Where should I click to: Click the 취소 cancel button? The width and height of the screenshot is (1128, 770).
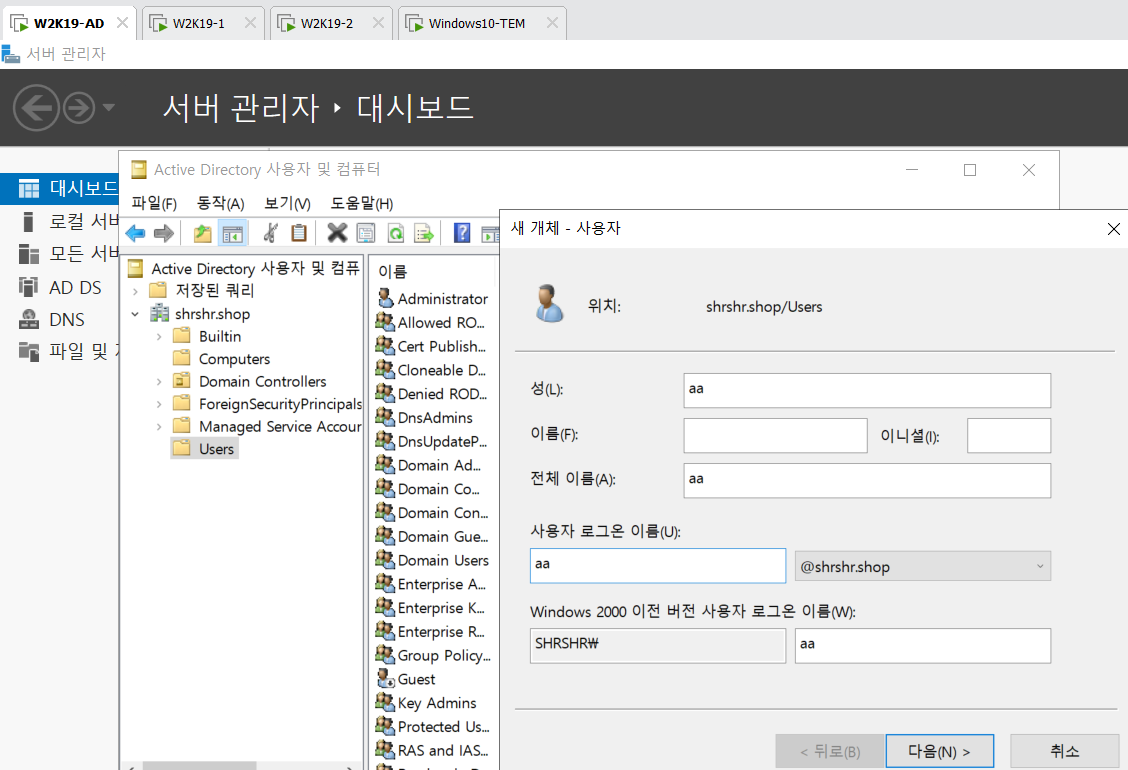tap(1065, 751)
